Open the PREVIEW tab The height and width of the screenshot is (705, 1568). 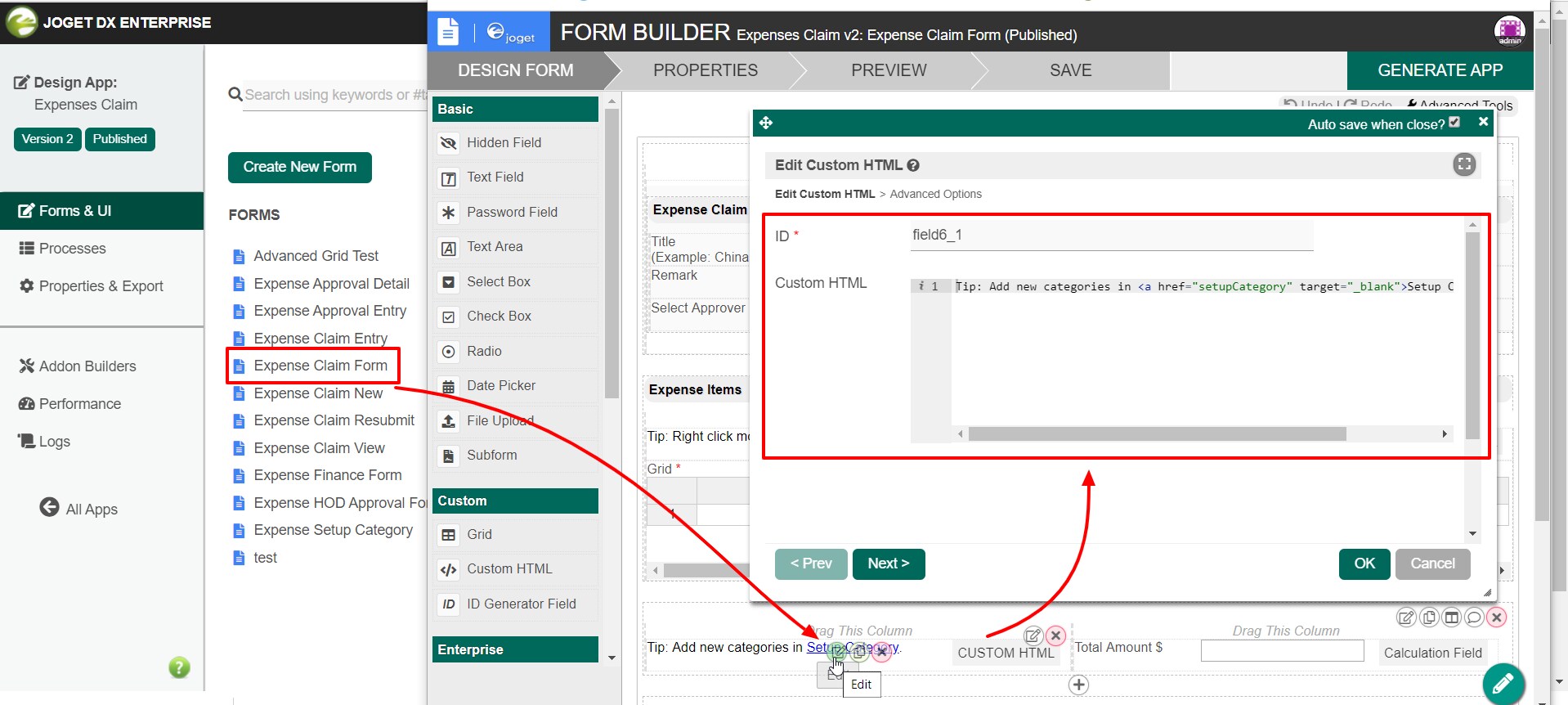[x=889, y=70]
